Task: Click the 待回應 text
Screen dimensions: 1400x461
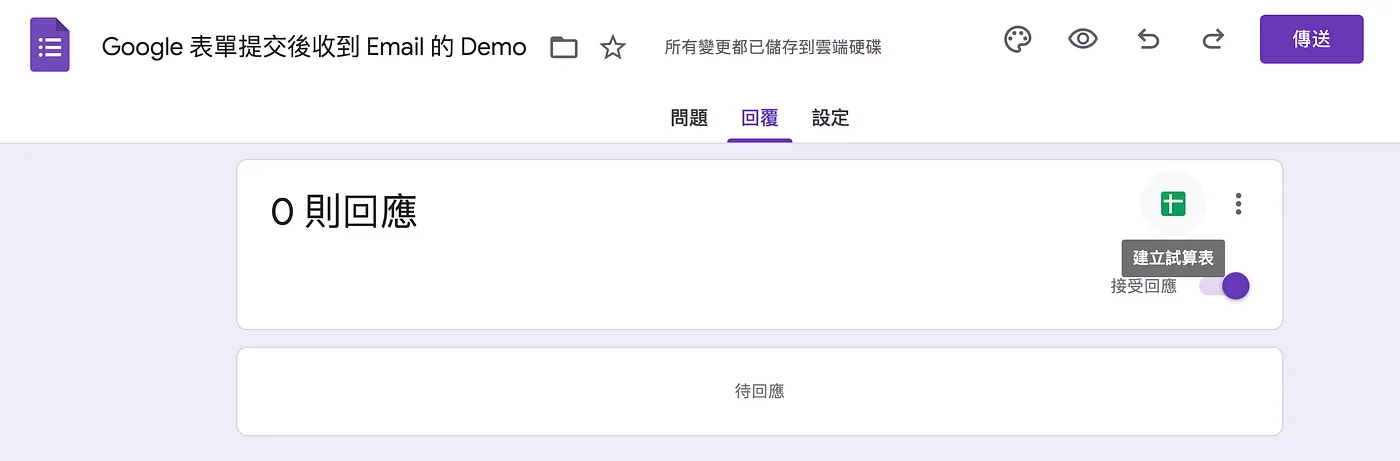Action: (759, 391)
